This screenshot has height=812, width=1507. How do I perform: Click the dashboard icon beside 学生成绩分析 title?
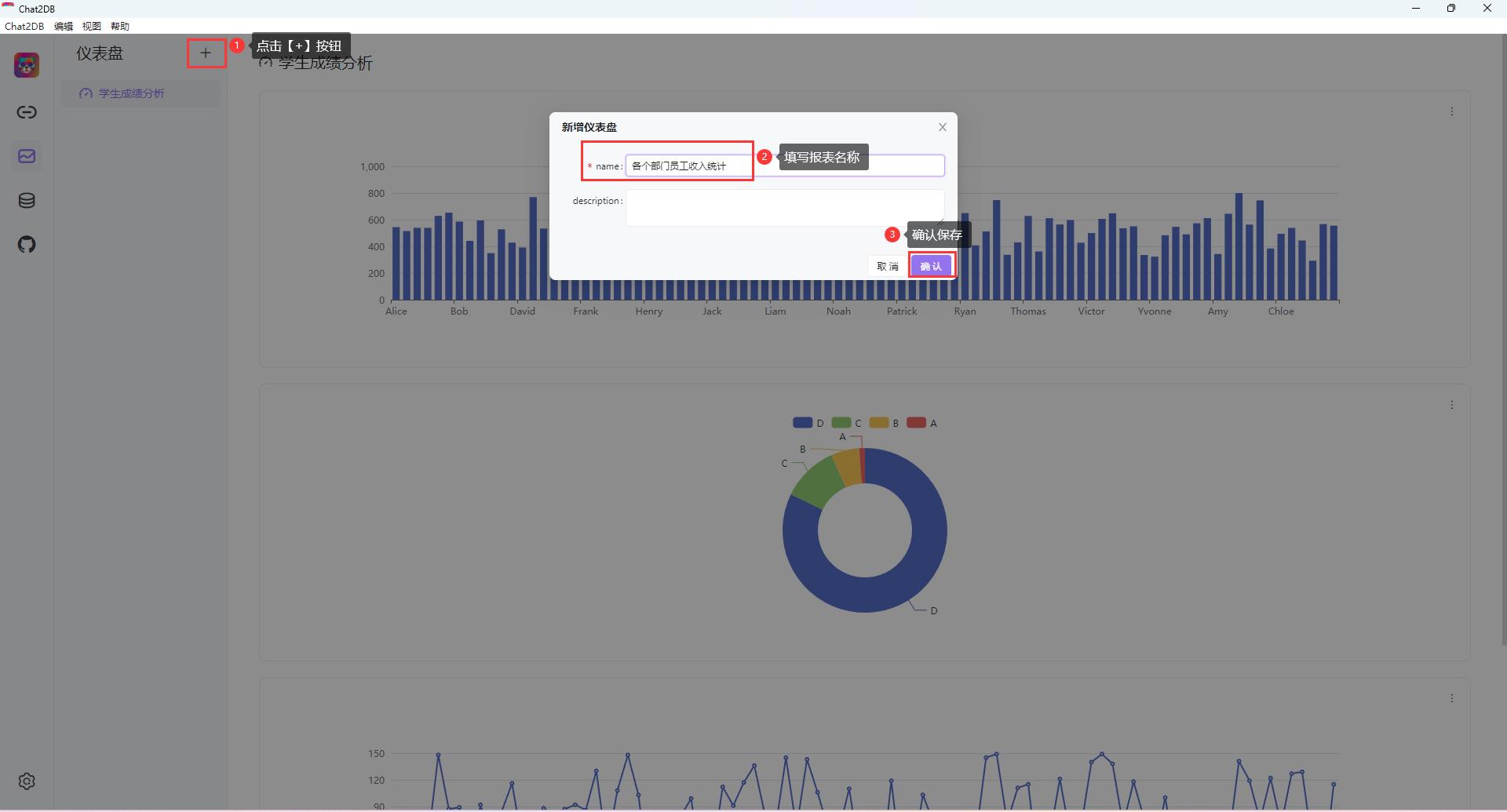(x=265, y=64)
